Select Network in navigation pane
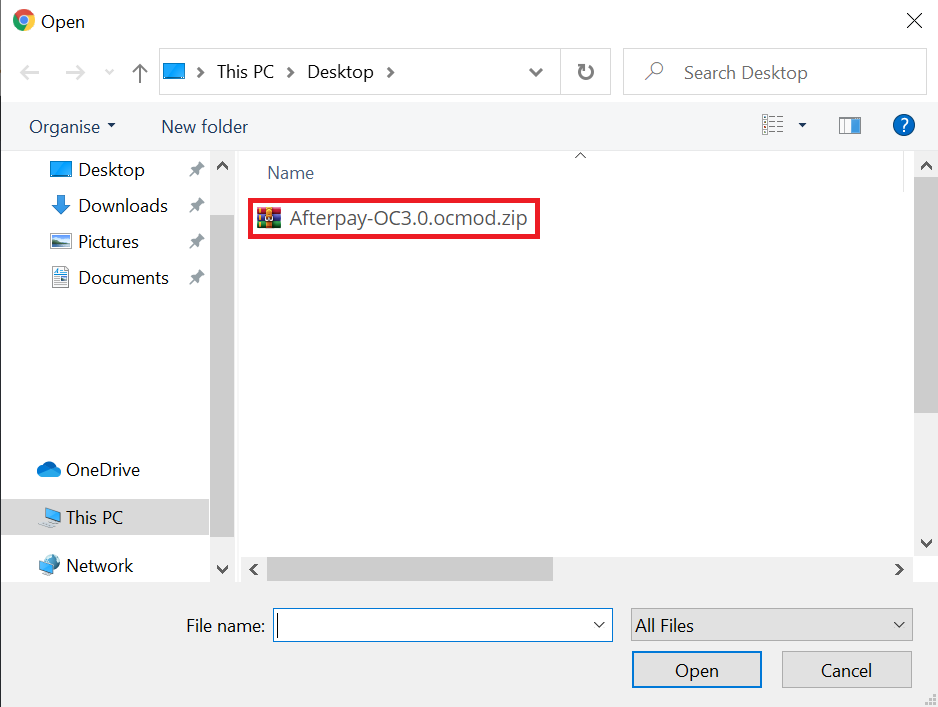Viewport: 938px width, 707px height. (x=86, y=565)
